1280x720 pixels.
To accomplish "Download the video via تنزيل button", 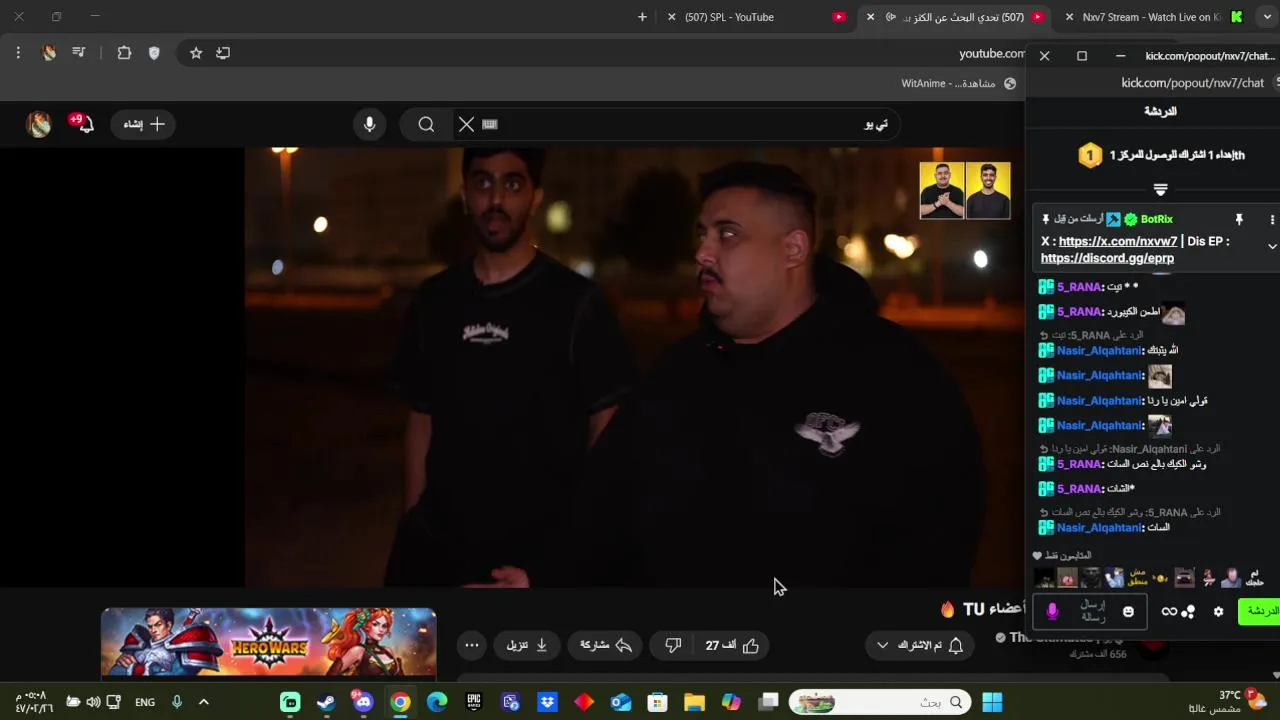I will 527,645.
